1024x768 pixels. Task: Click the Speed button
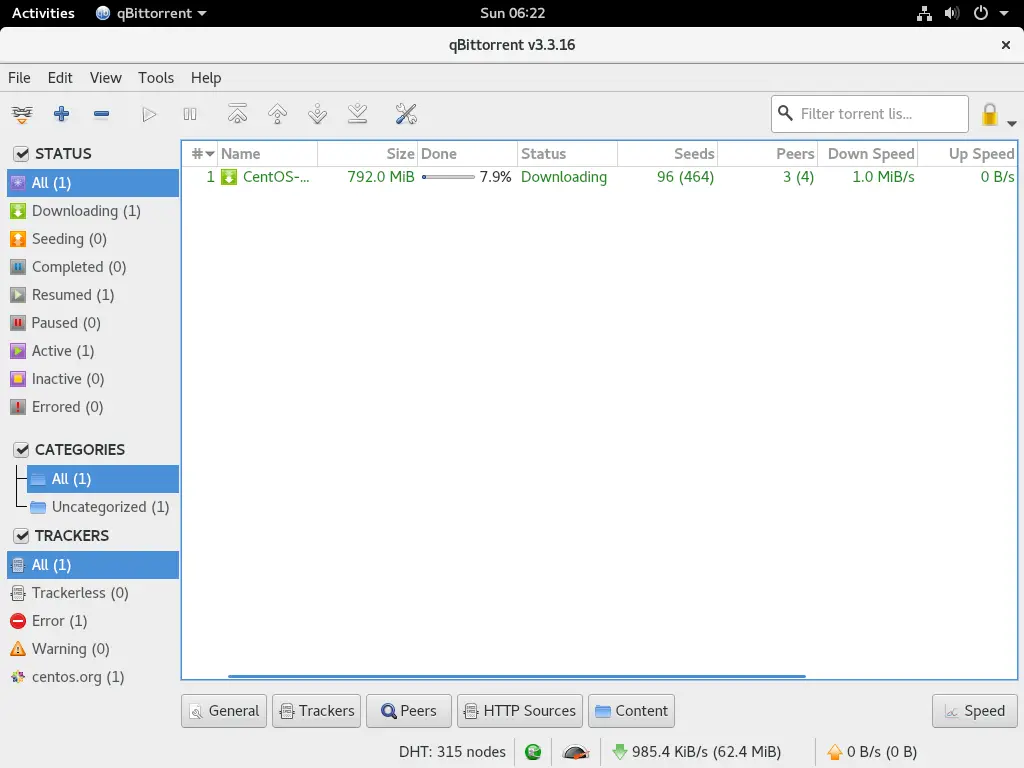click(x=974, y=711)
